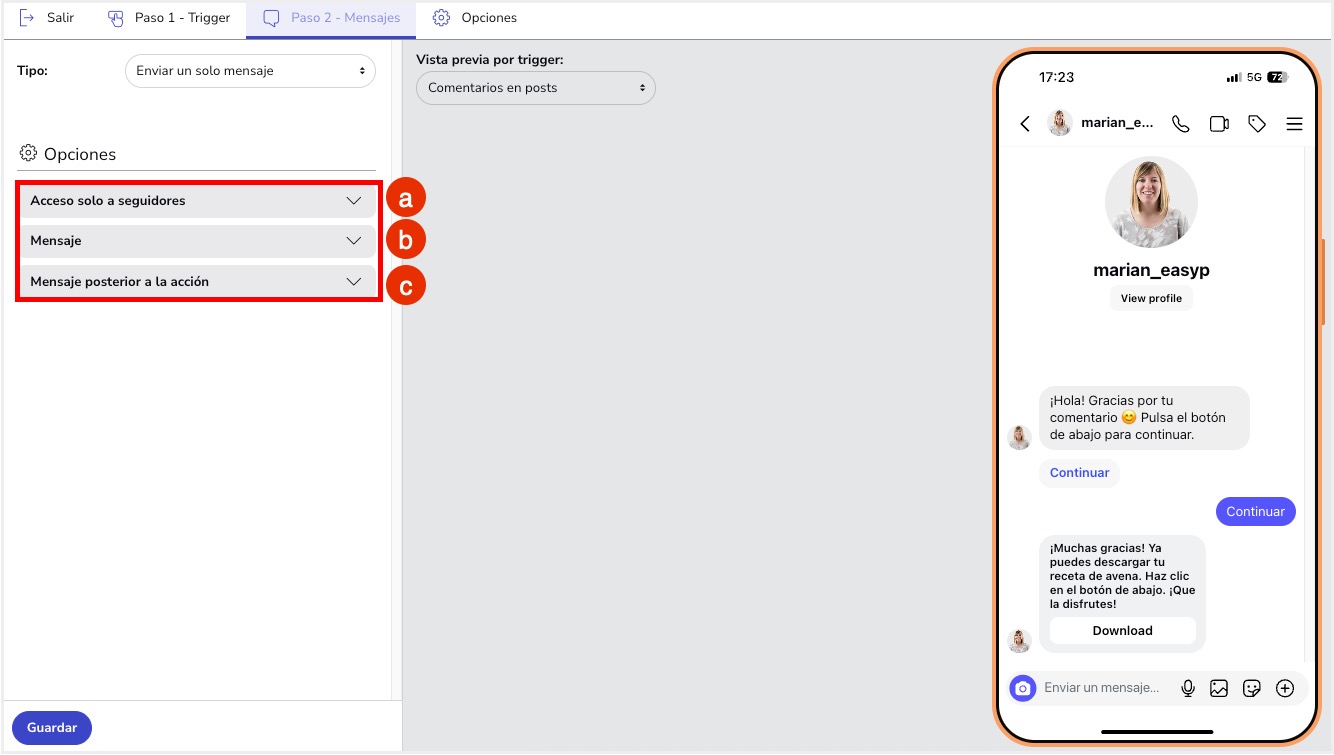Click the tag icon in the chat header

click(x=1256, y=123)
